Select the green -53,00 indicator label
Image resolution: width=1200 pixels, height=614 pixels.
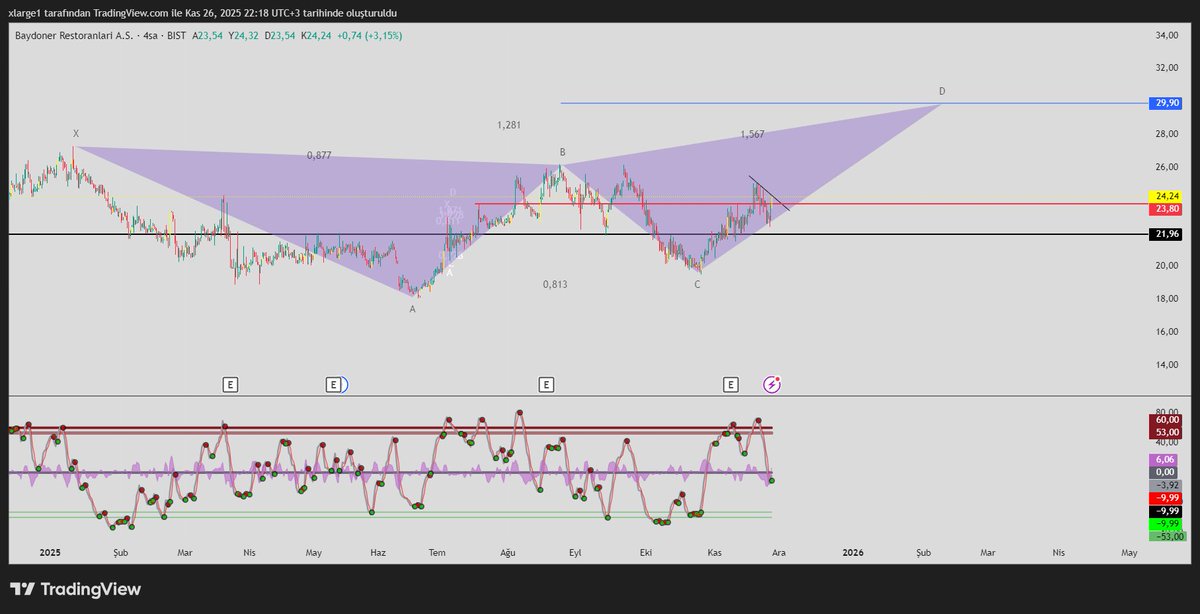coord(1167,536)
